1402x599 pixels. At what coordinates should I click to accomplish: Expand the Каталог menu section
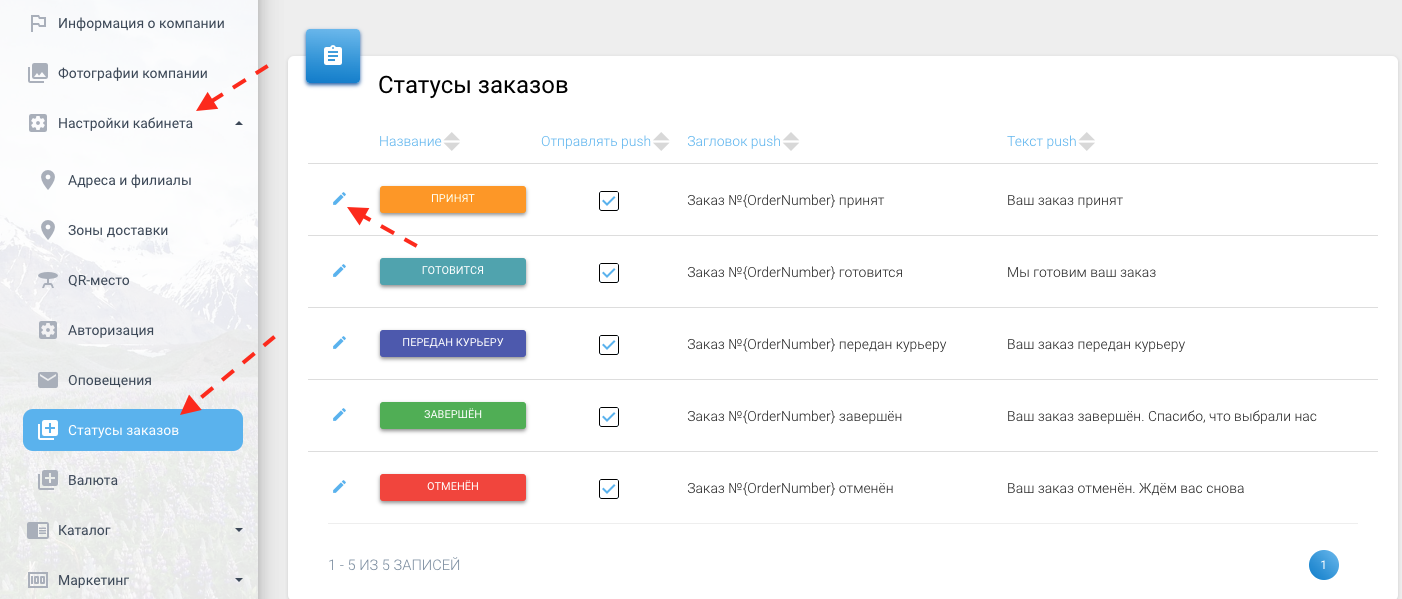tap(238, 530)
